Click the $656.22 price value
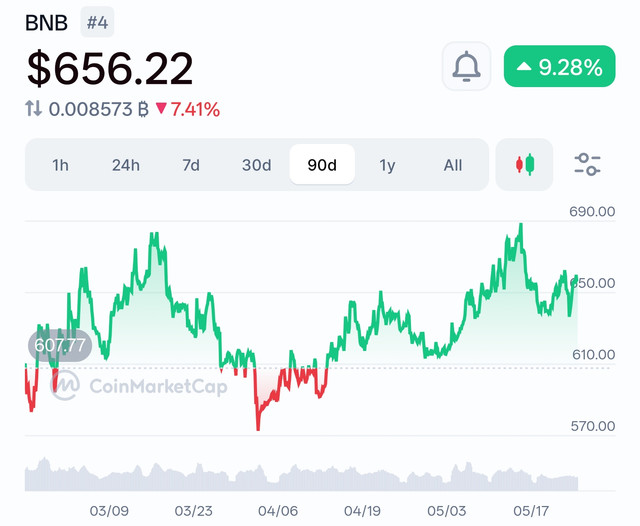This screenshot has height=526, width=640. point(110,68)
